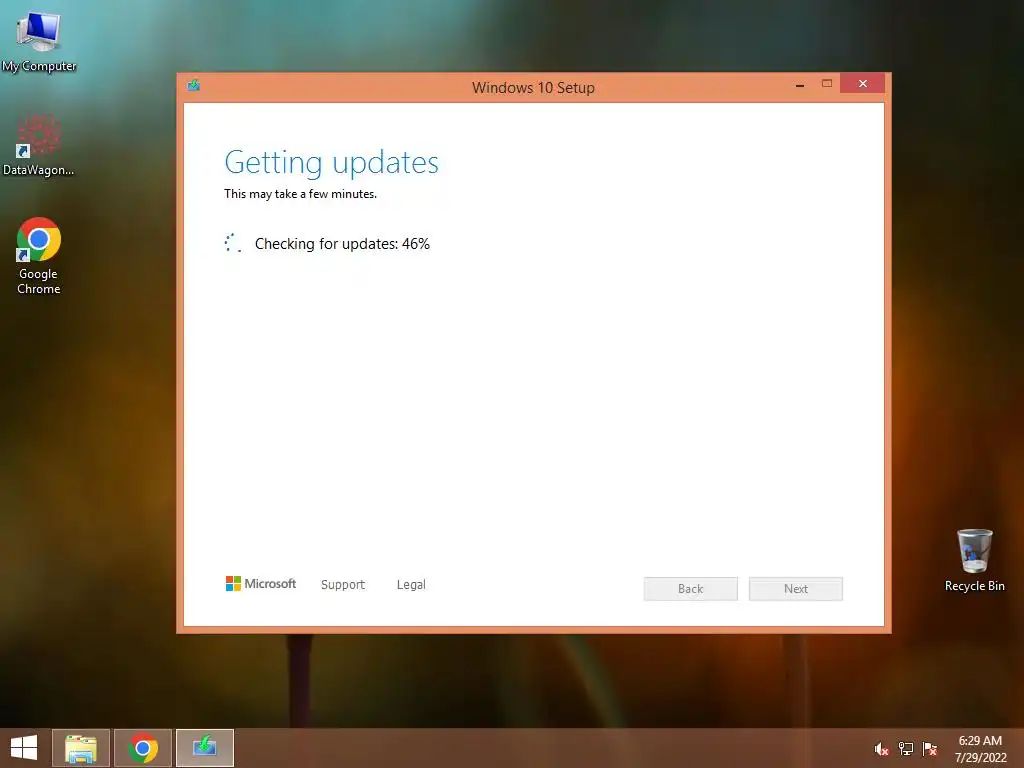Click the Setup window title bar icon
1024x768 pixels.
(x=193, y=86)
